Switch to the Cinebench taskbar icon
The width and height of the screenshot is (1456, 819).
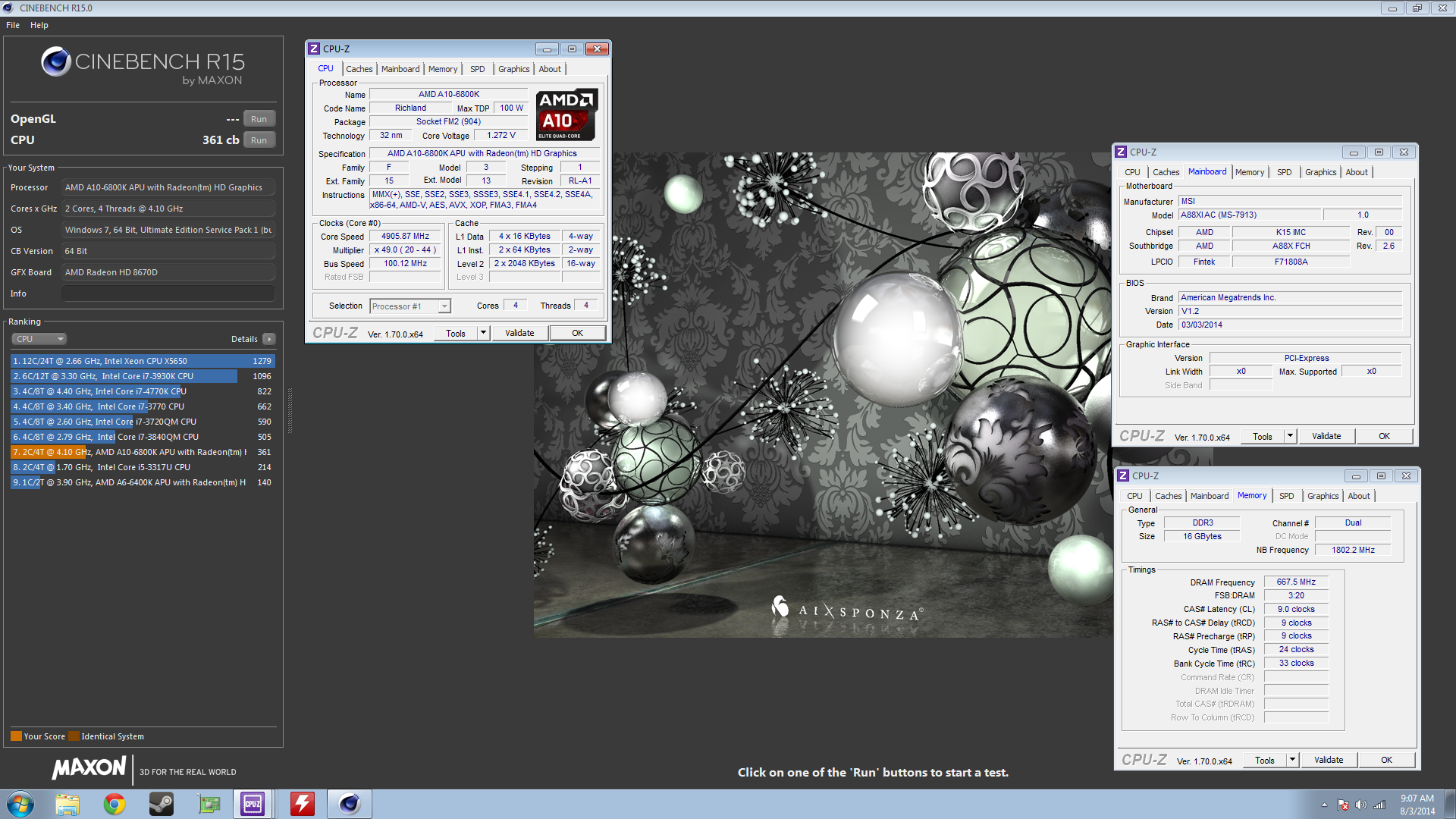coord(350,804)
